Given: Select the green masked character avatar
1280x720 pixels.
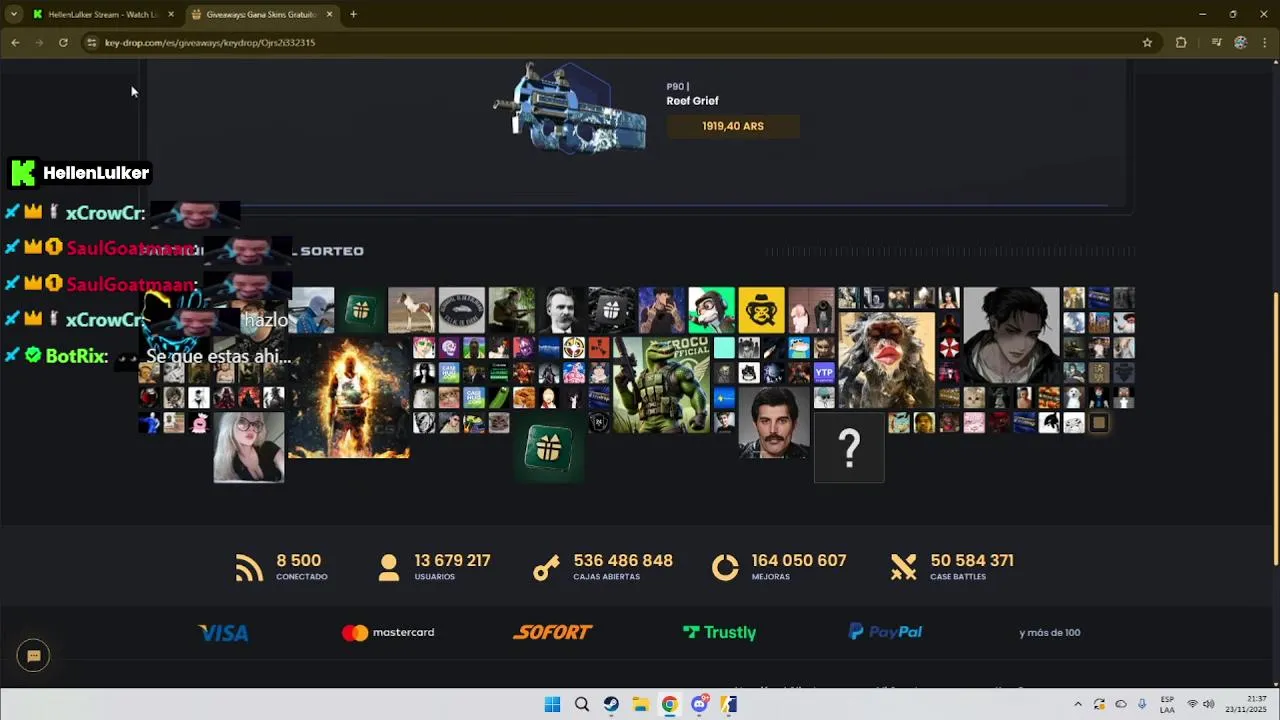Looking at the screenshot, I should pyautogui.click(x=711, y=311).
